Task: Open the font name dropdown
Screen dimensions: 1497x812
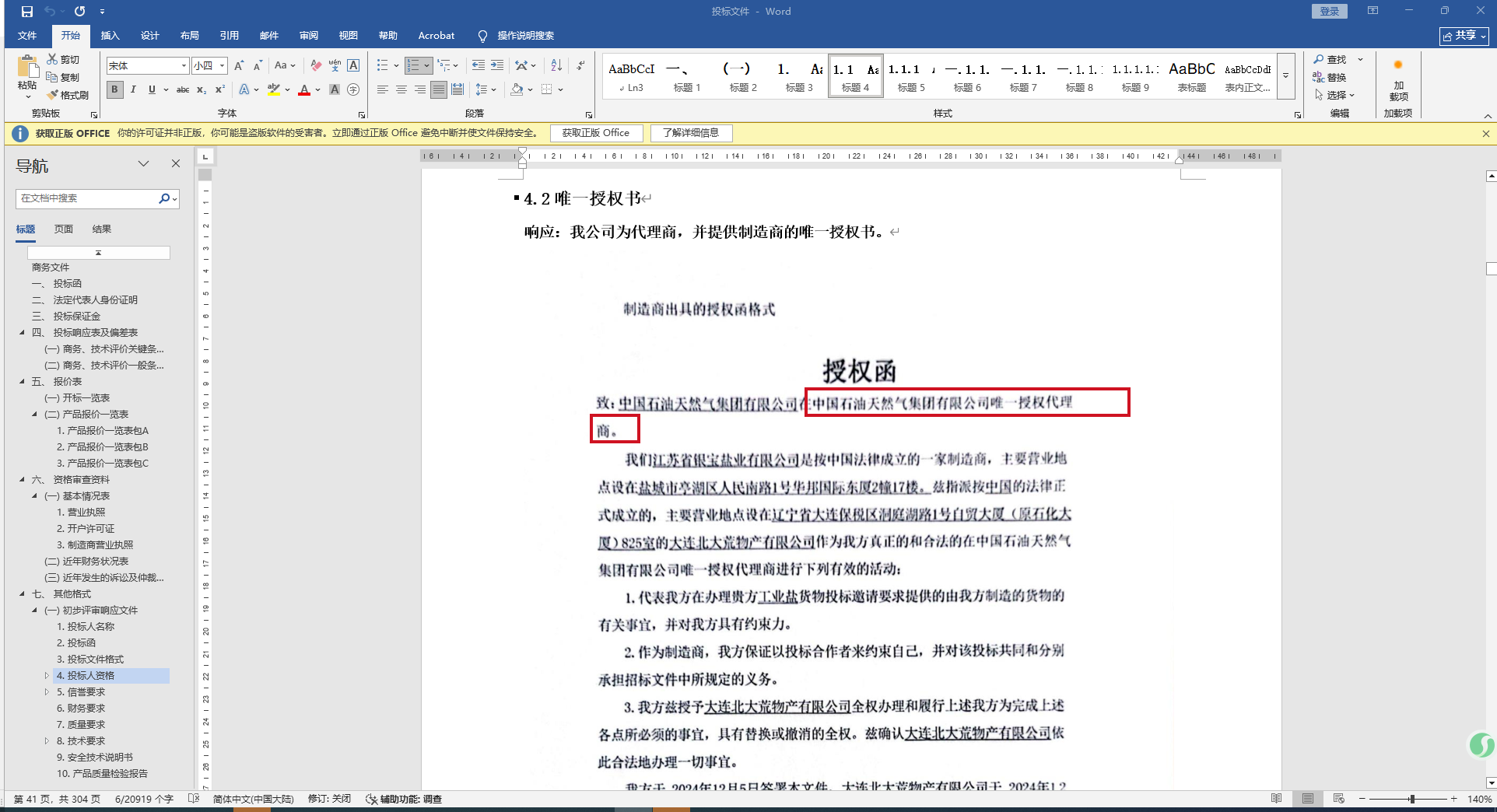Action: (184, 66)
